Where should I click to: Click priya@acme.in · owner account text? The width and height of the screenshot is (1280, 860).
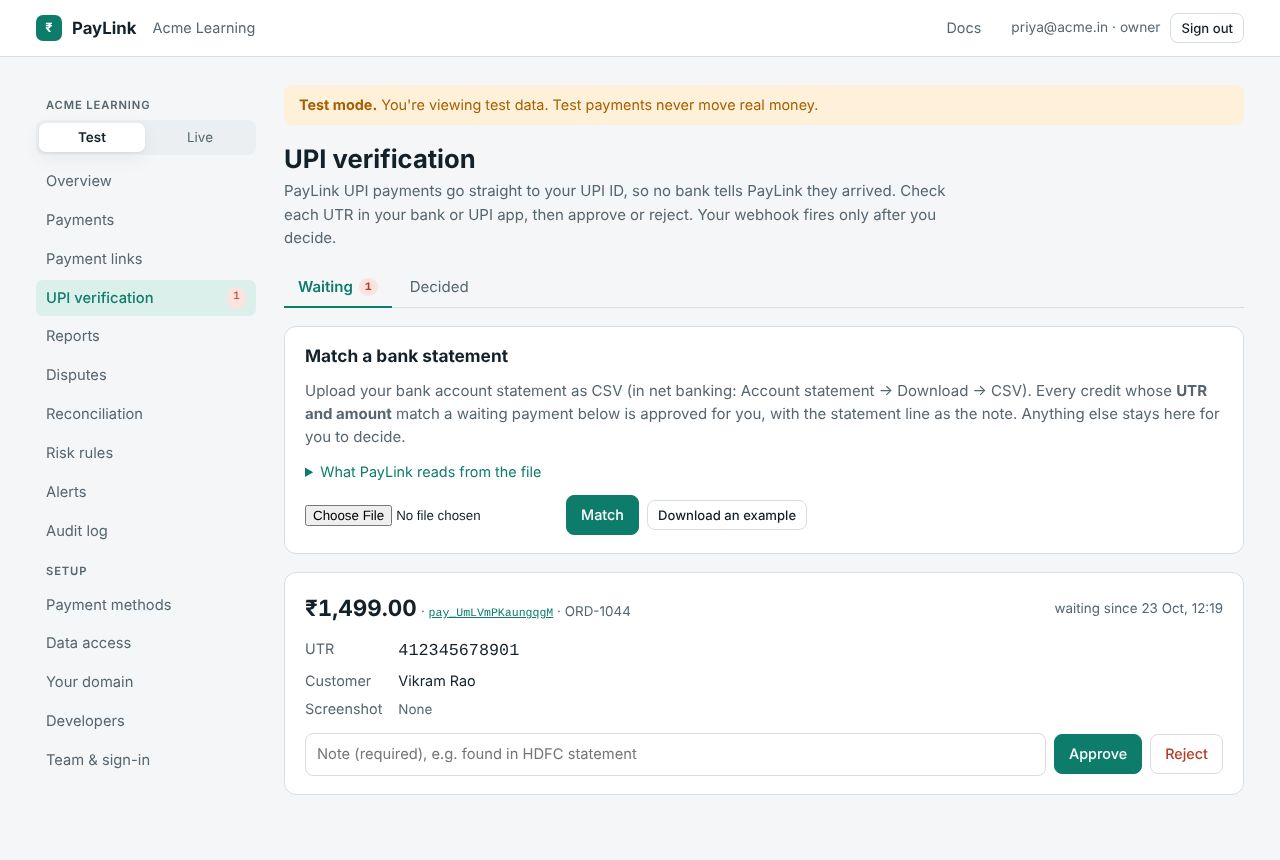click(x=1086, y=28)
